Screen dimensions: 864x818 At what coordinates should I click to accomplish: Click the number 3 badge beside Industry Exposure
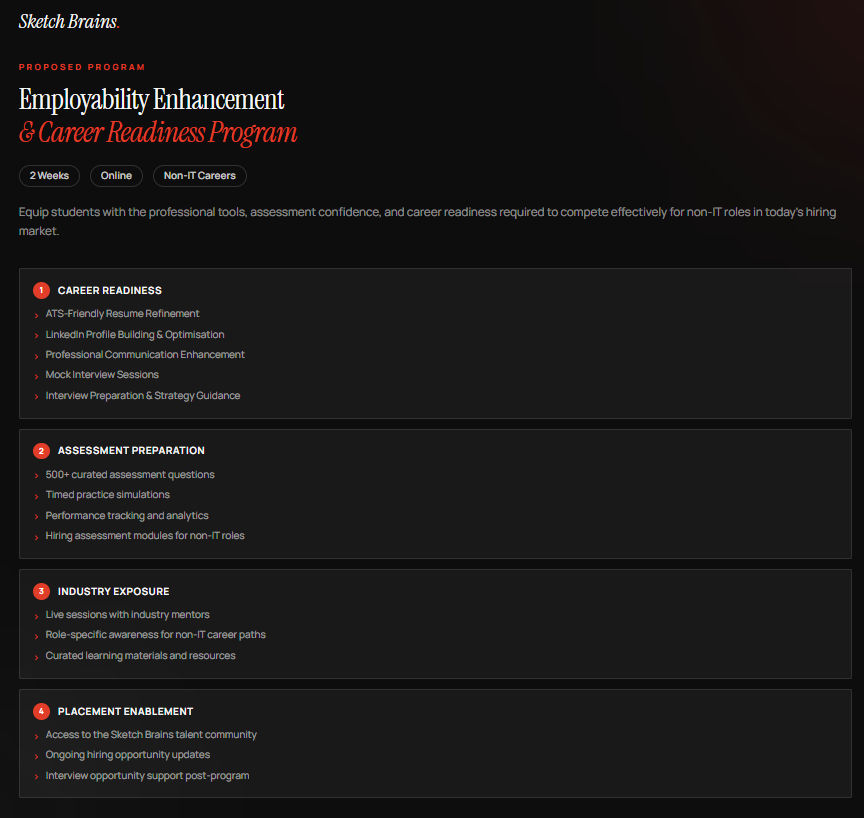click(41, 591)
